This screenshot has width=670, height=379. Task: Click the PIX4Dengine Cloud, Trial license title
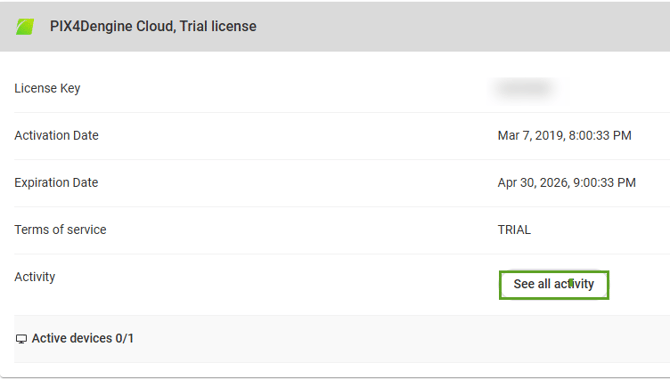pyautogui.click(x=153, y=26)
